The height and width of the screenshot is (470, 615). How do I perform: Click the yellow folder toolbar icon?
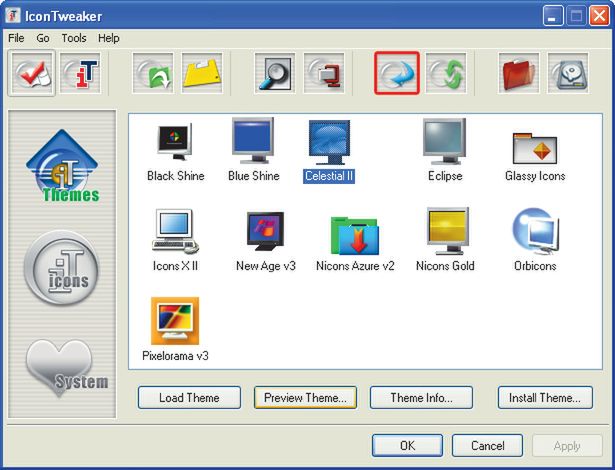(x=202, y=73)
